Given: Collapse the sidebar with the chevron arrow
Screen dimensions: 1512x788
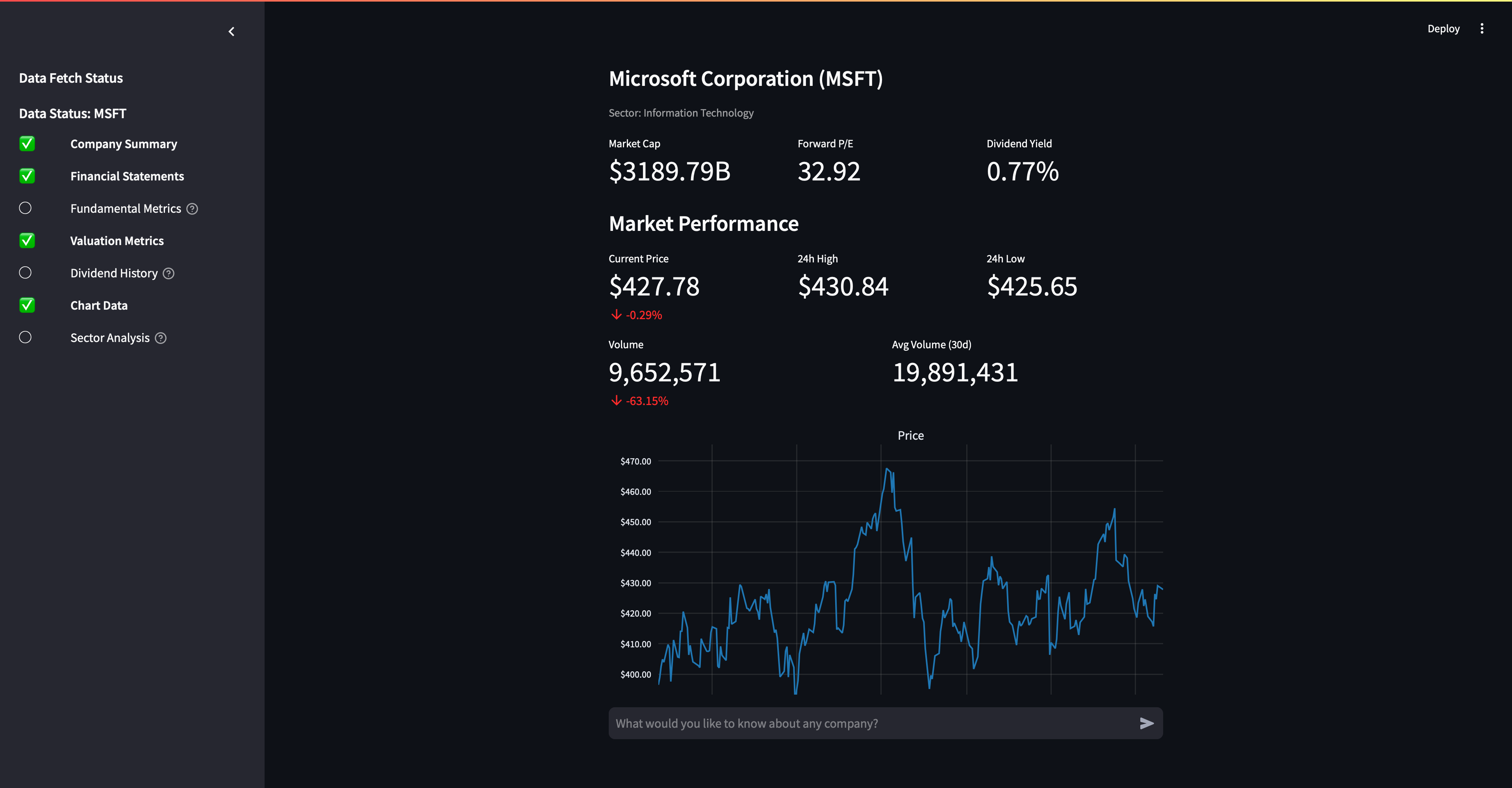Looking at the screenshot, I should coord(231,32).
